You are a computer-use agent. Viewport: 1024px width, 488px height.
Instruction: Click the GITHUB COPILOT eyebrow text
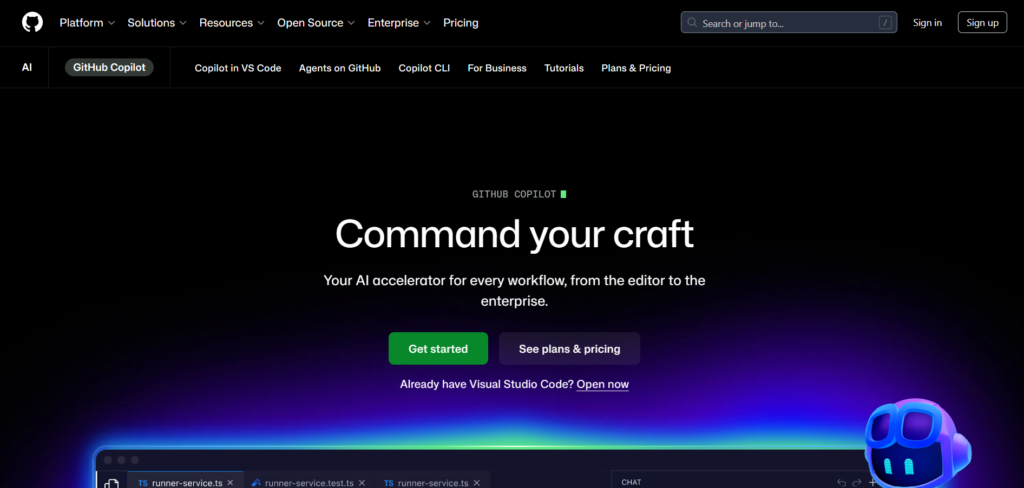[x=514, y=194]
